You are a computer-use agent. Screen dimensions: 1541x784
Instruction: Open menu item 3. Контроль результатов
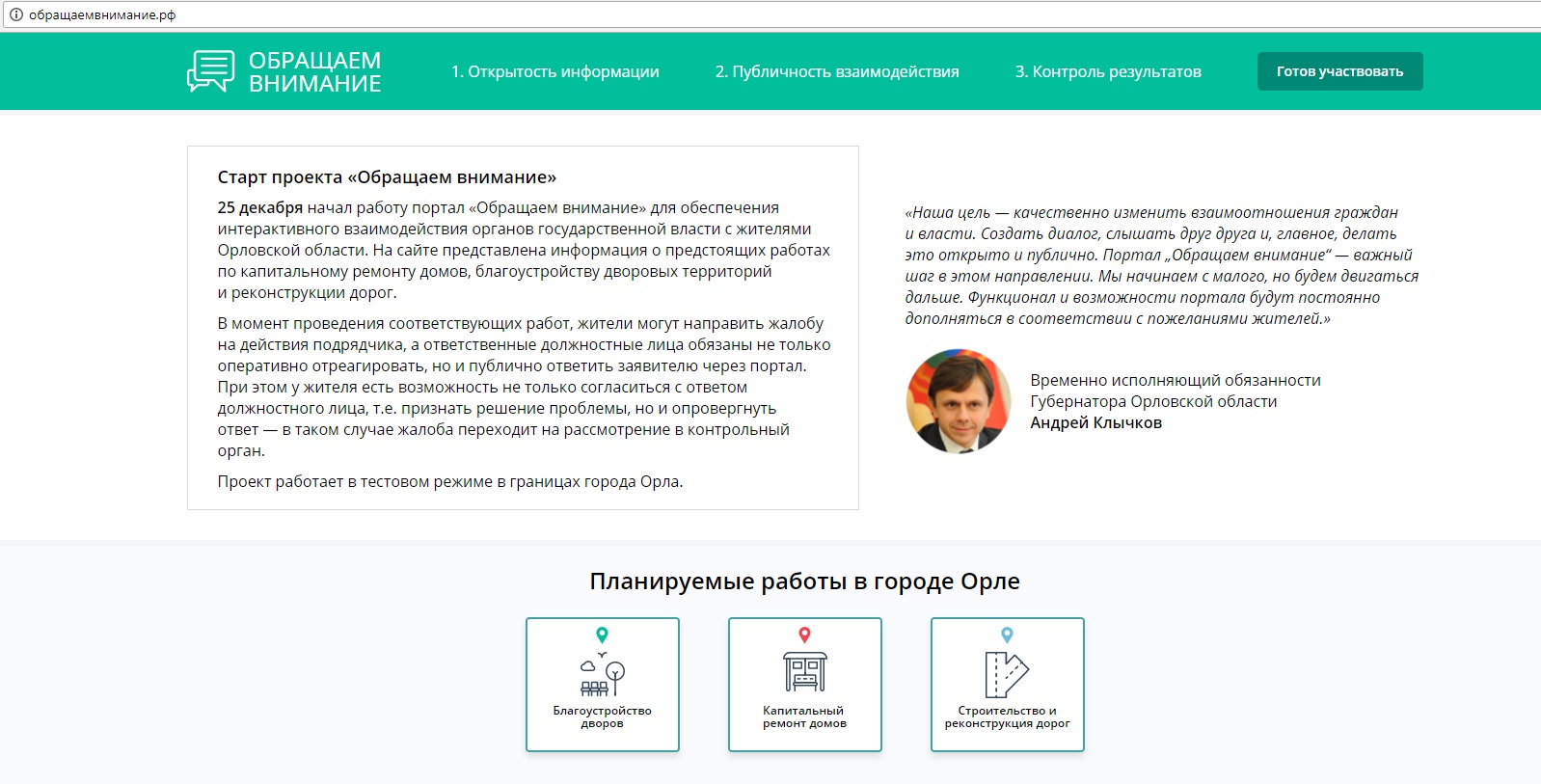(x=1108, y=71)
